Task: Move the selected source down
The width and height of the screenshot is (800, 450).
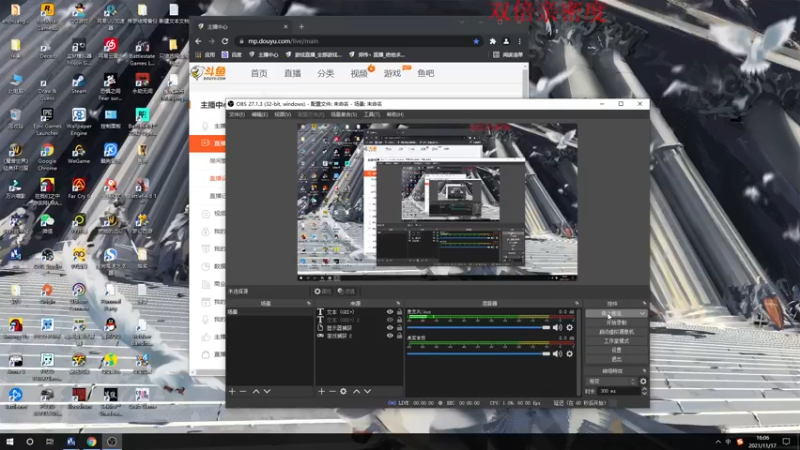Action: [367, 391]
